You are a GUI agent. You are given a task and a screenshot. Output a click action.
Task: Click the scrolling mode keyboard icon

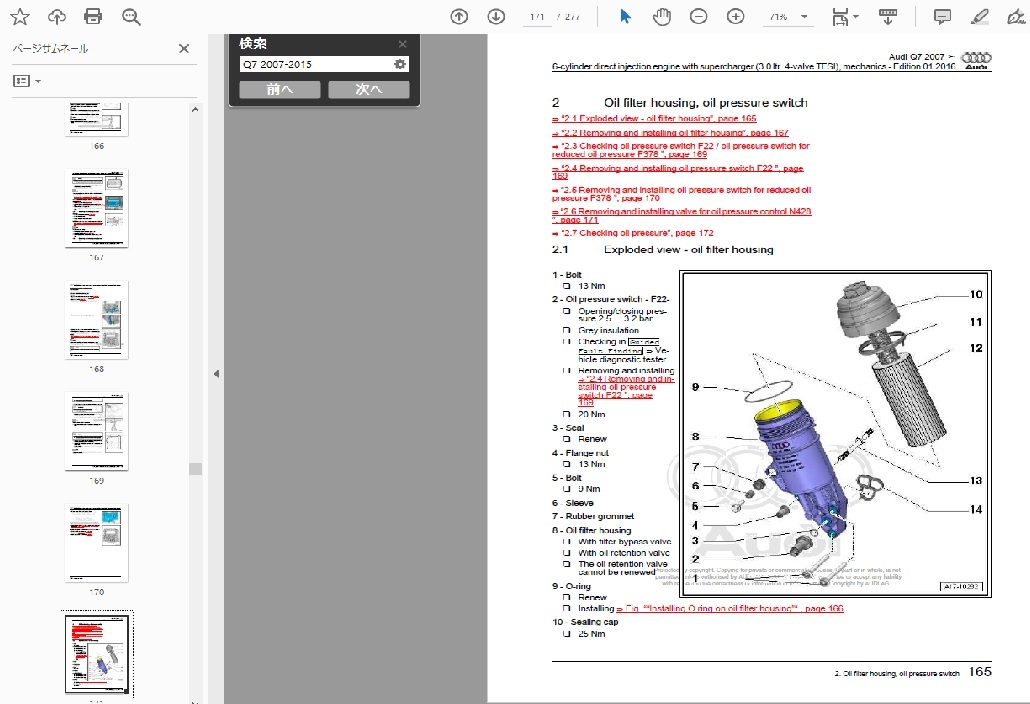coord(888,17)
